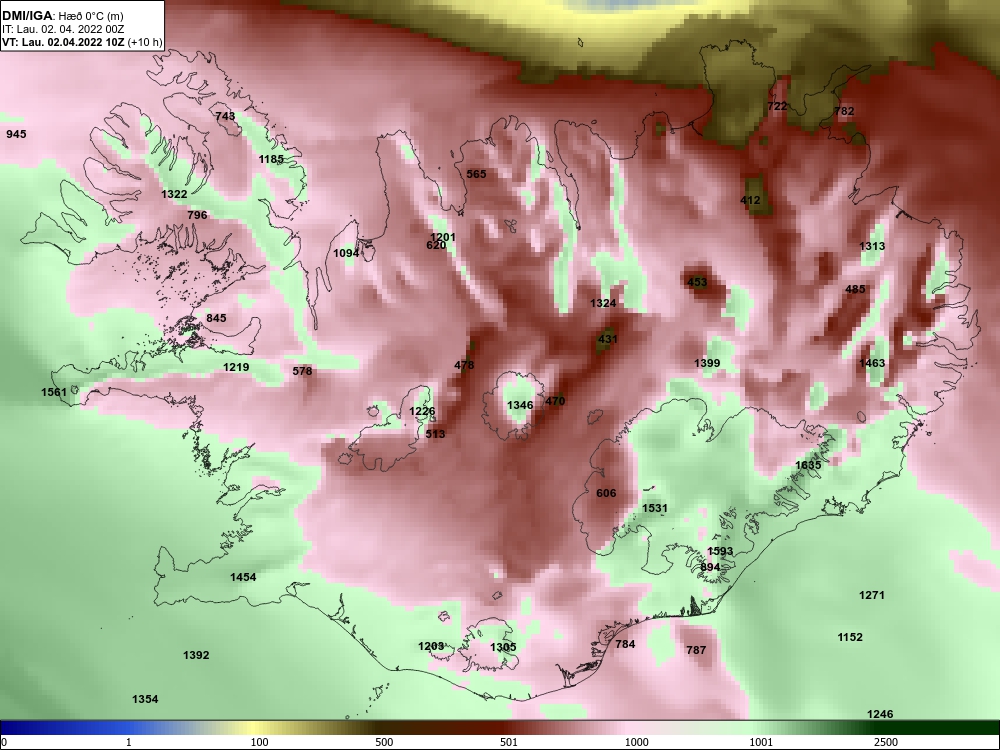The width and height of the screenshot is (1000, 750).
Task: Select the 1463 height value
Action: point(872,363)
